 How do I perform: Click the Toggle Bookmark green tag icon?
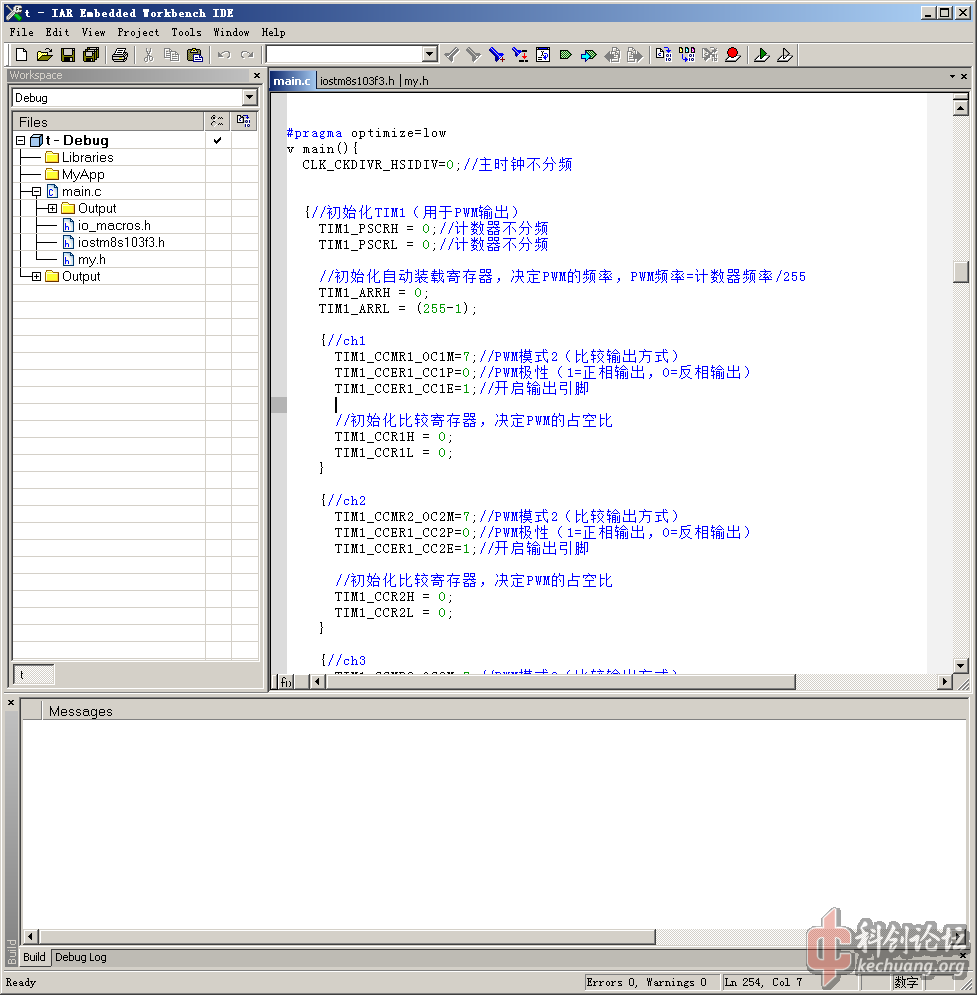pos(566,55)
